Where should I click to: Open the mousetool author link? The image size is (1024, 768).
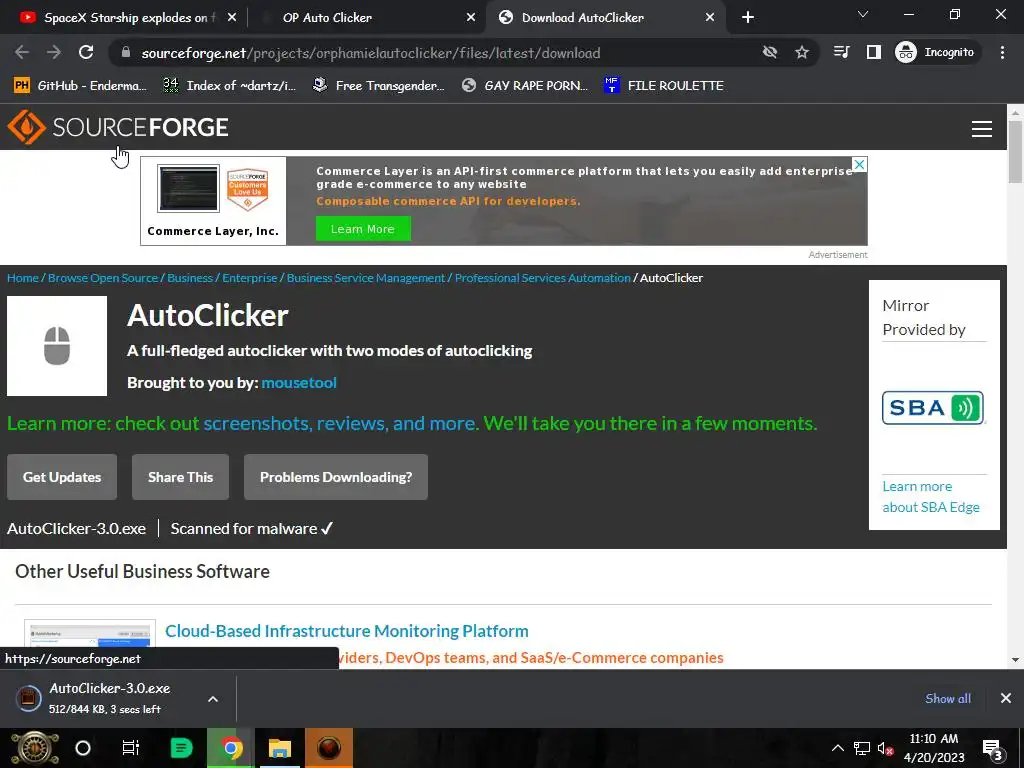pyautogui.click(x=299, y=383)
